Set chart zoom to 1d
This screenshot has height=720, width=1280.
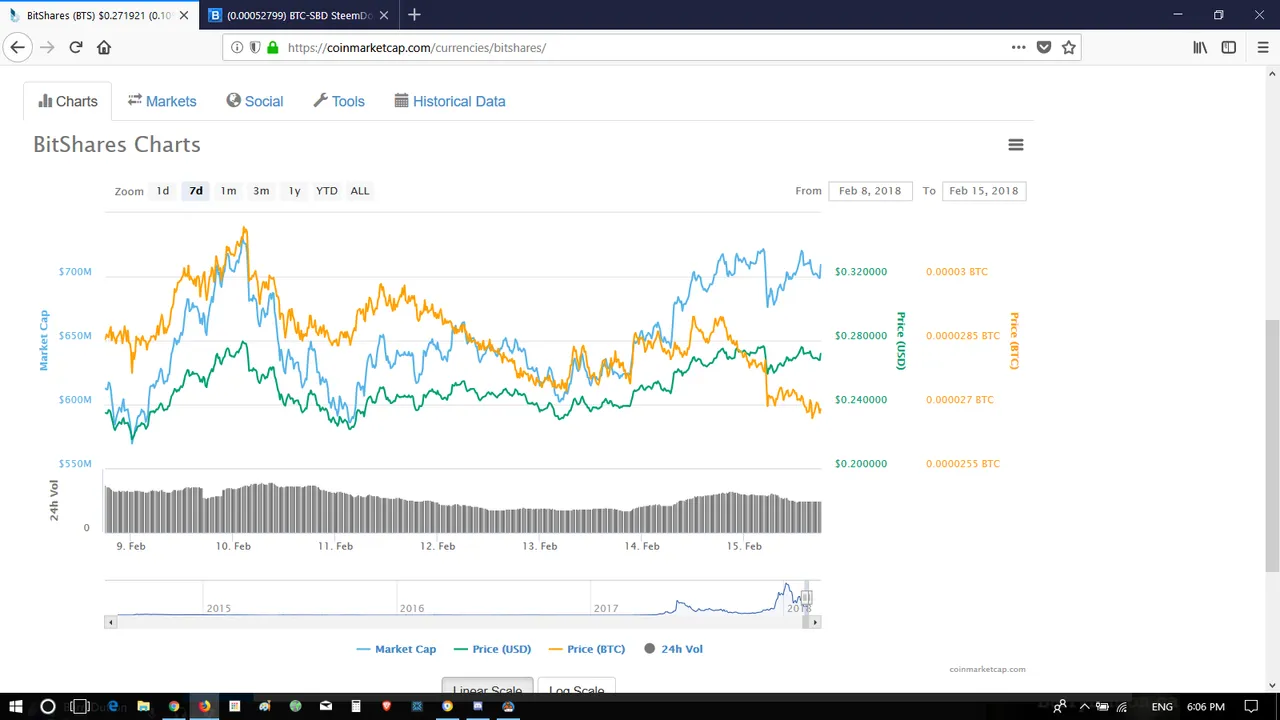163,191
